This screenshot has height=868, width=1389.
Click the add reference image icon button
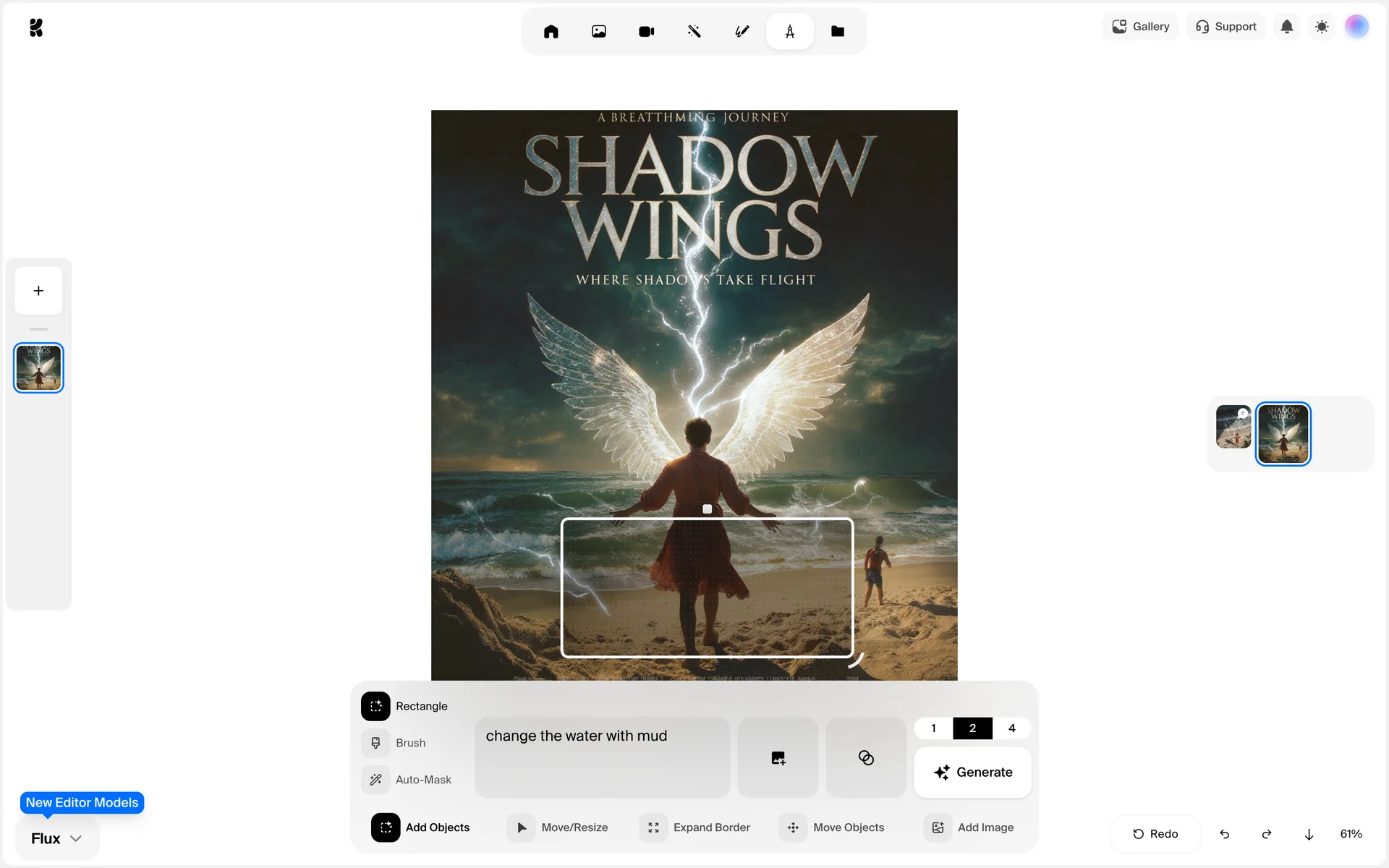pyautogui.click(x=778, y=757)
